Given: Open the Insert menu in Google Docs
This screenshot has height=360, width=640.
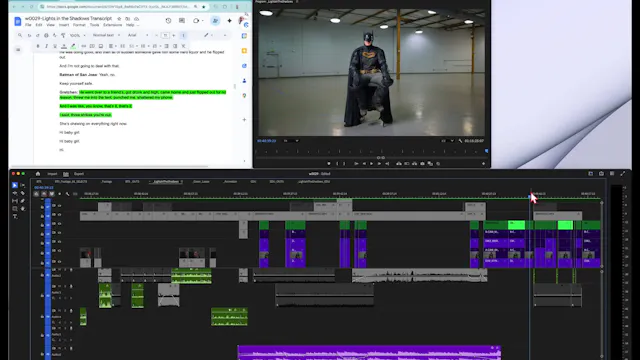Looking at the screenshot, I should coord(64,25).
